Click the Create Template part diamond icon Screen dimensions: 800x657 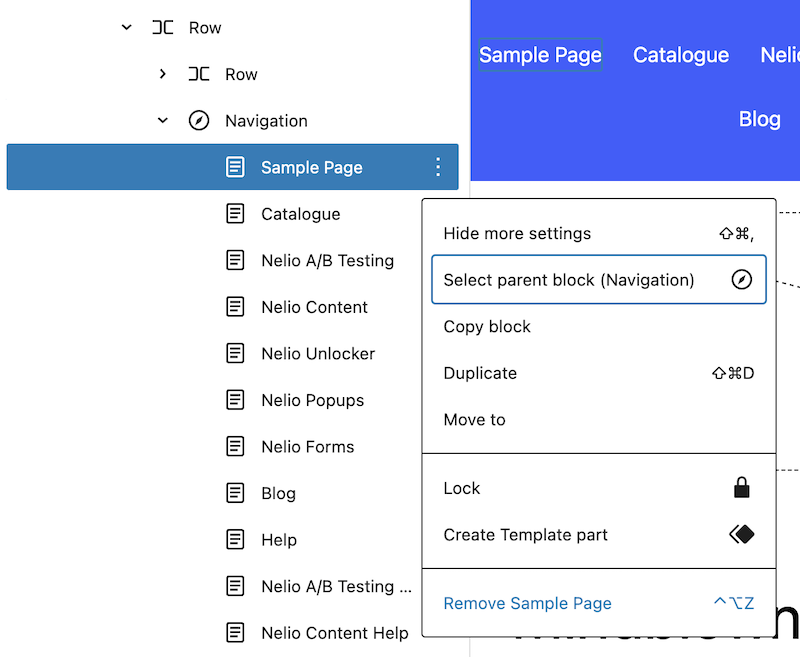741,535
